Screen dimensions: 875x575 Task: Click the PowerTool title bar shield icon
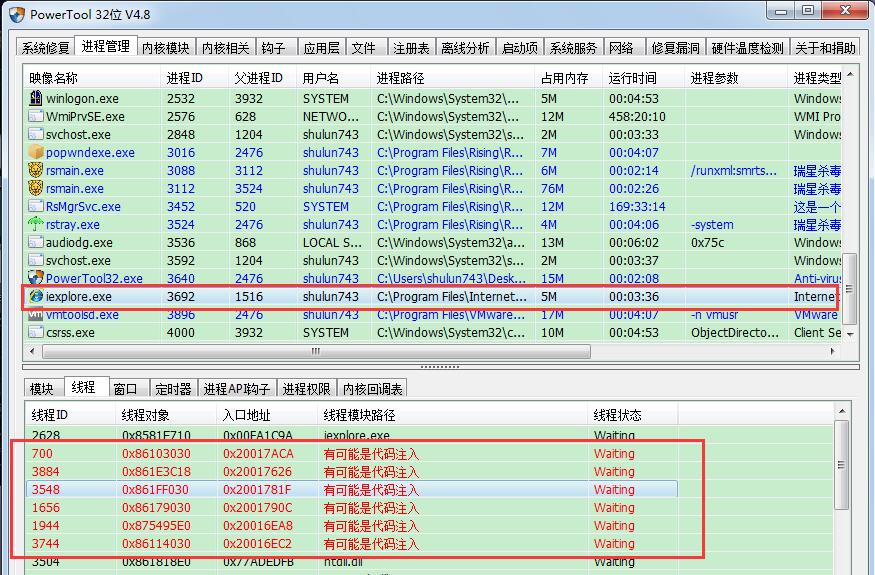[17, 15]
